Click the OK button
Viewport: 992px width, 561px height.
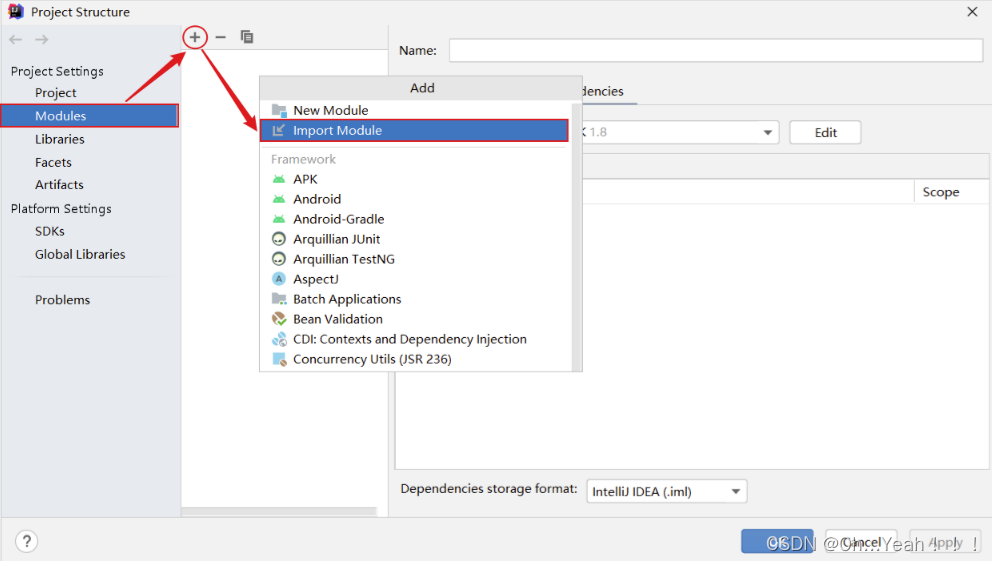point(778,542)
